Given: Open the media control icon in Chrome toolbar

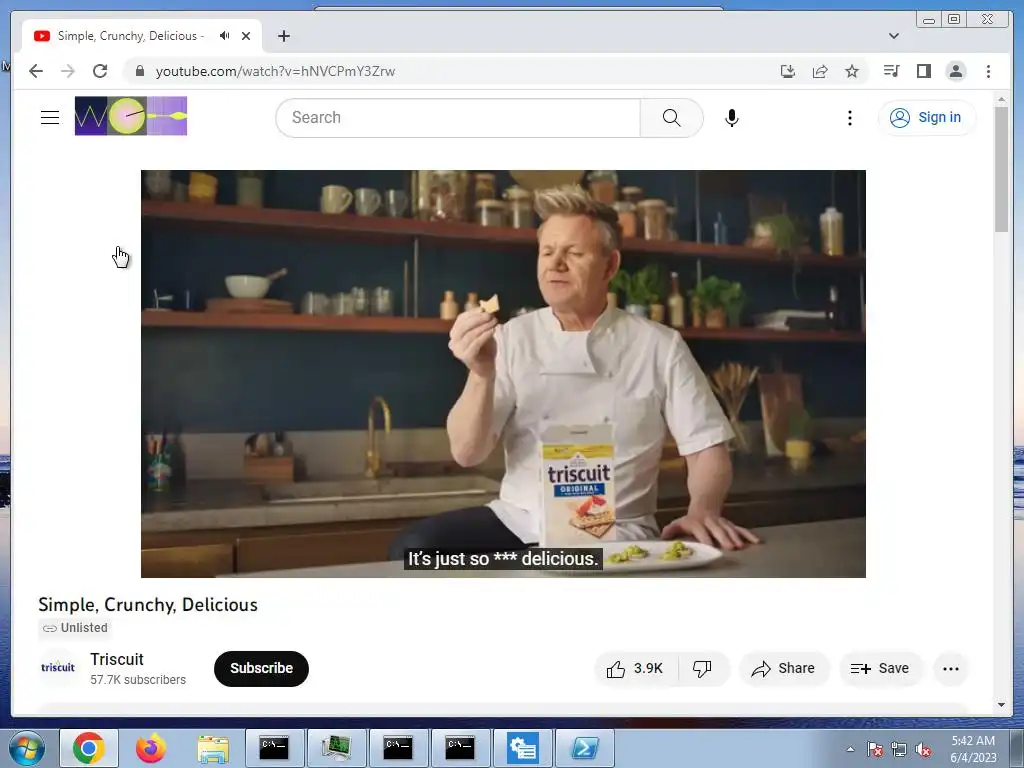Looking at the screenshot, I should (x=891, y=71).
